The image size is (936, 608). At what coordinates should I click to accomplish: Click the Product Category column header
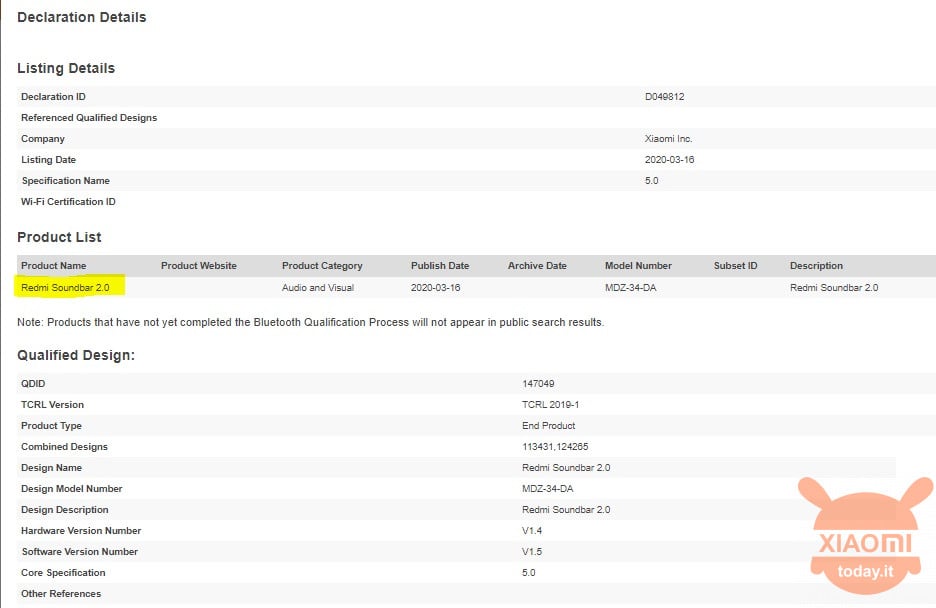[x=322, y=266]
